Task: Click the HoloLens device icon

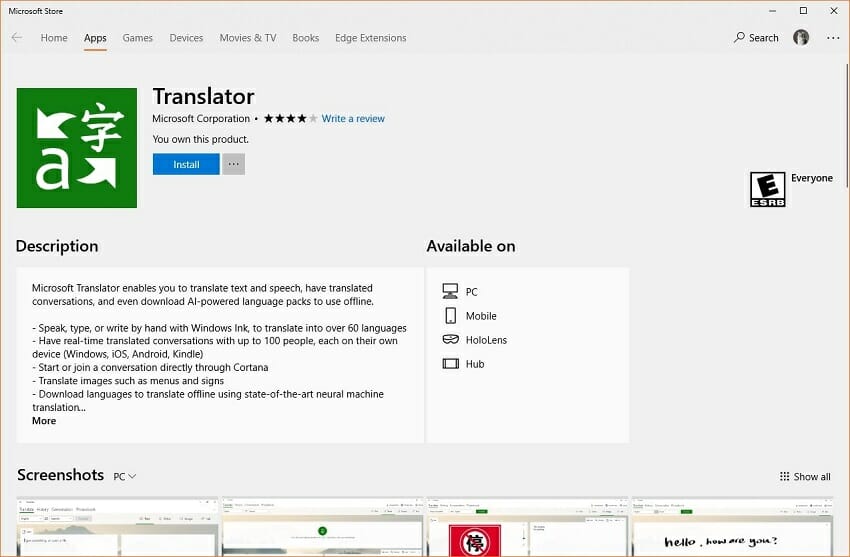Action: (450, 340)
